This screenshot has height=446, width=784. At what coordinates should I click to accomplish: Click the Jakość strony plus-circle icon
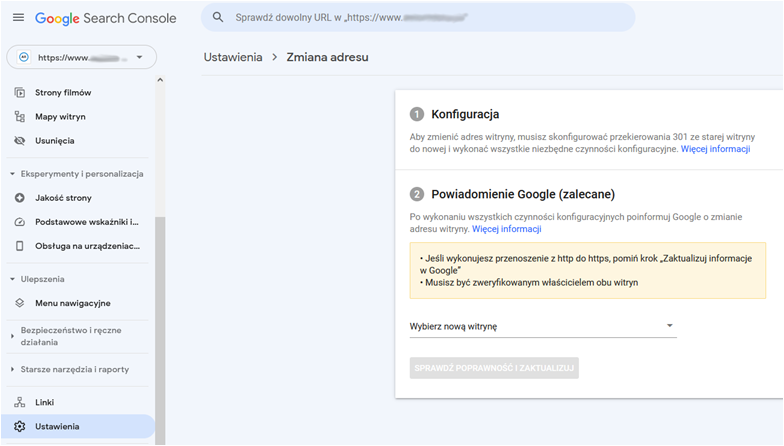[x=20, y=198]
